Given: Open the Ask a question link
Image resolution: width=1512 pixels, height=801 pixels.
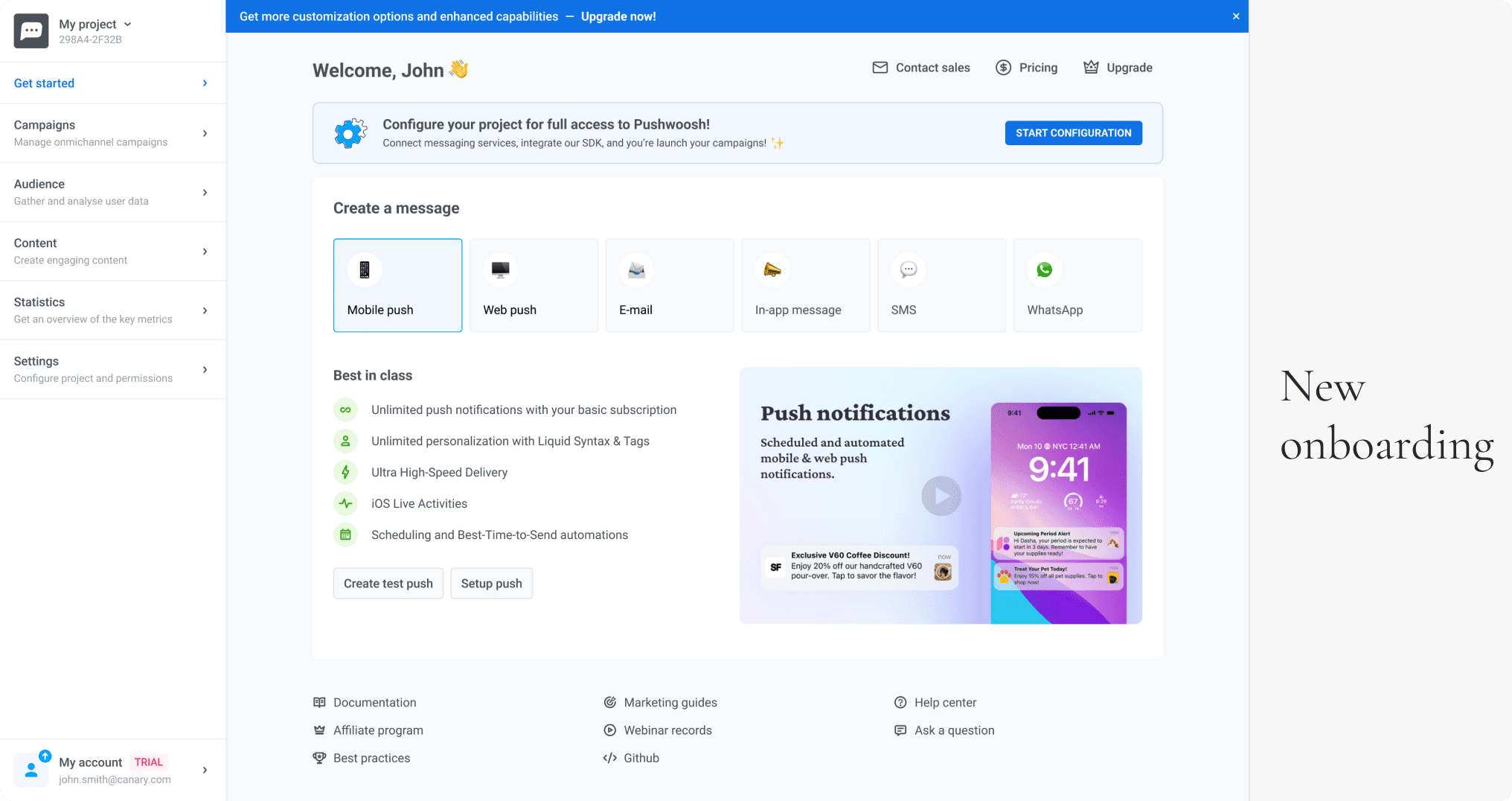Looking at the screenshot, I should (x=944, y=730).
